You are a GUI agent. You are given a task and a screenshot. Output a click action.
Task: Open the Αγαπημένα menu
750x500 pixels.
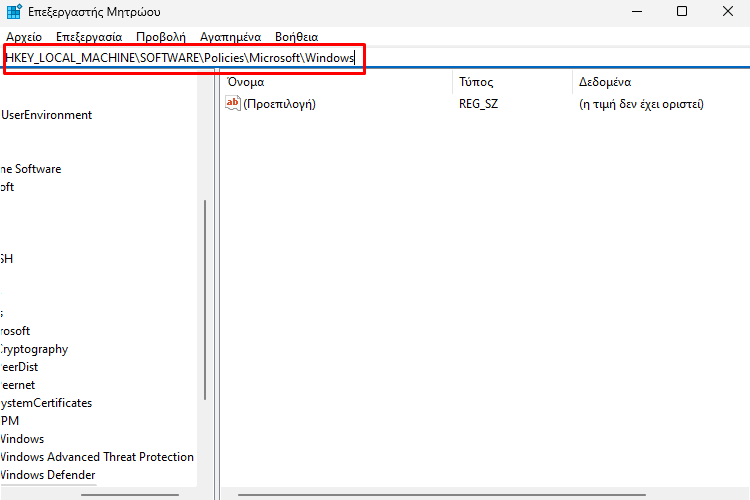pos(231,37)
